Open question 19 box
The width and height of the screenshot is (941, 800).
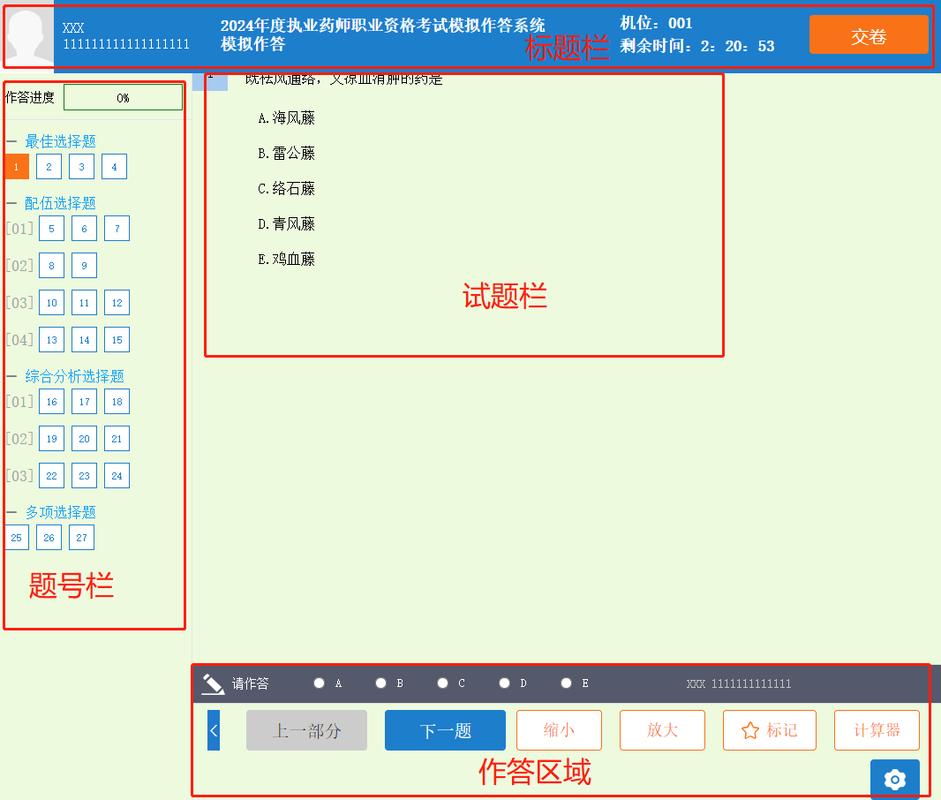(52, 439)
